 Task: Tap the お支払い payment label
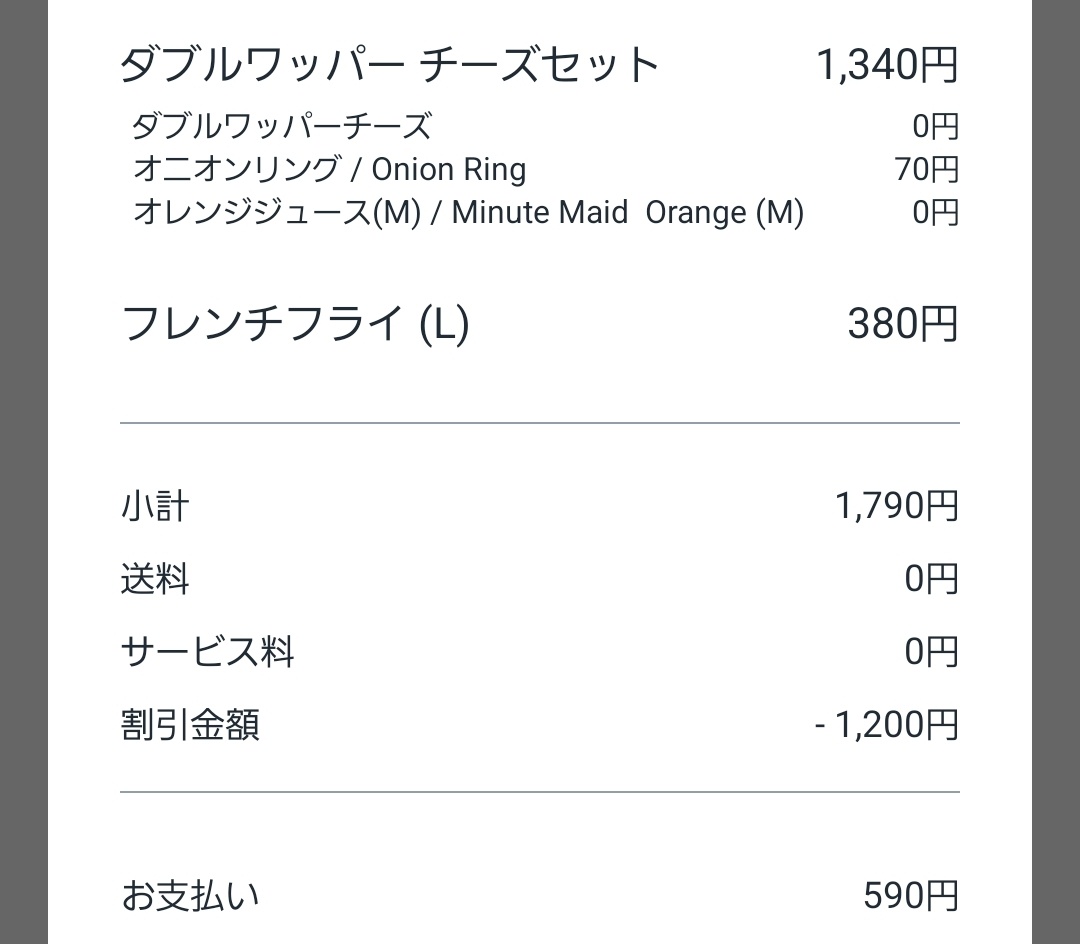pyautogui.click(x=190, y=895)
